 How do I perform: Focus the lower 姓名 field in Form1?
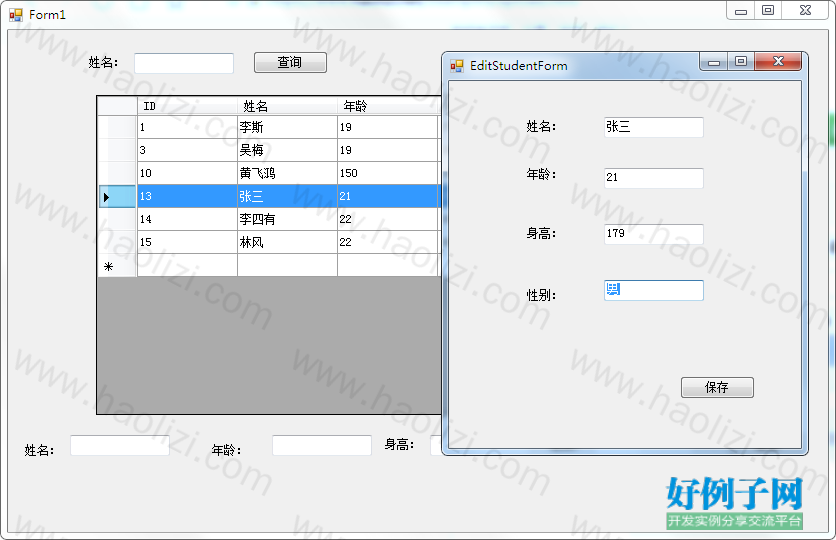pos(120,446)
